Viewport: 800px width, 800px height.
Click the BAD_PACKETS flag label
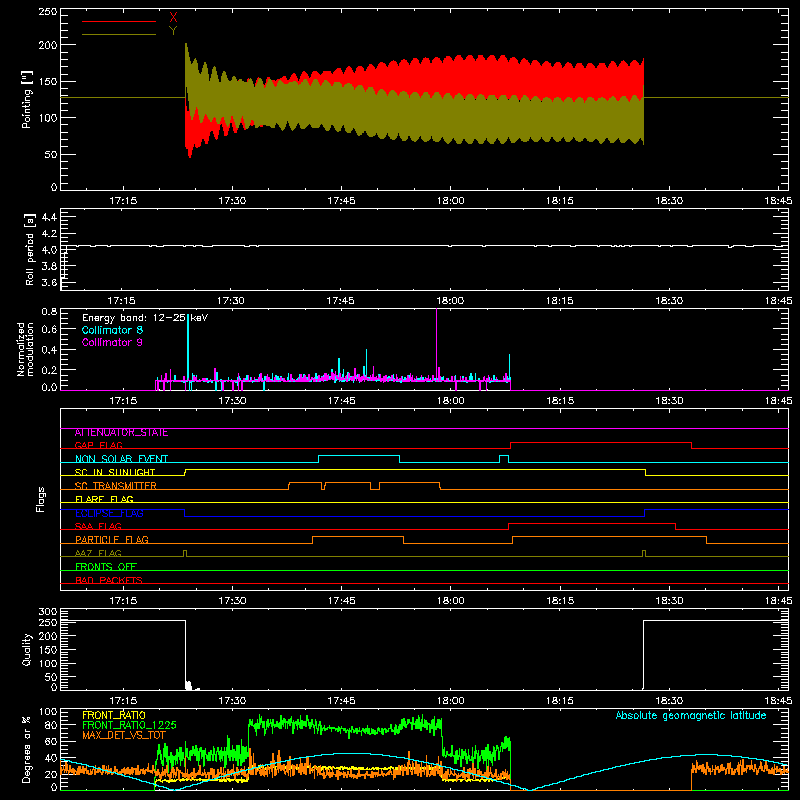pos(109,580)
